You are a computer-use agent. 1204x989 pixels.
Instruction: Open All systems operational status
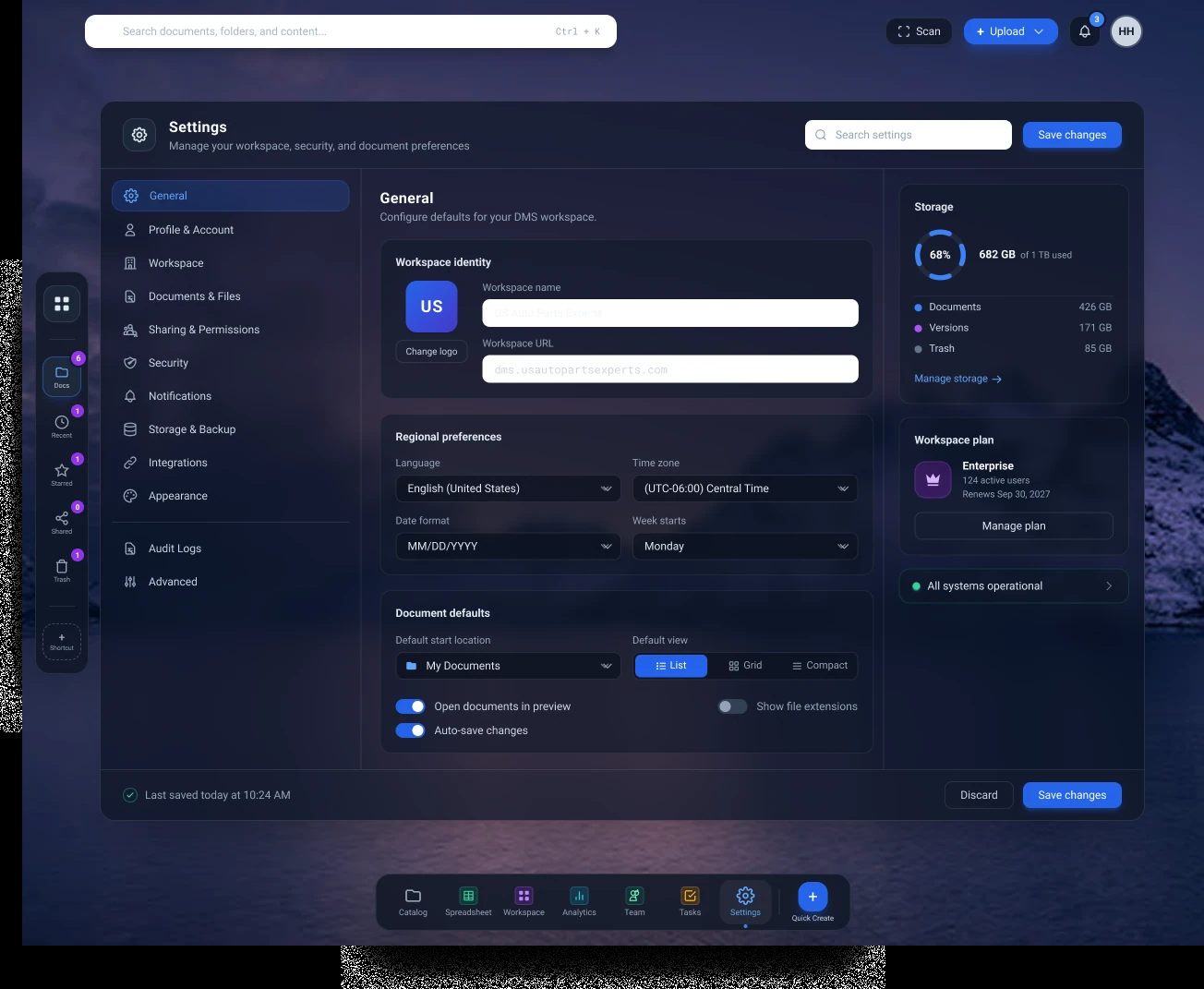point(1014,586)
